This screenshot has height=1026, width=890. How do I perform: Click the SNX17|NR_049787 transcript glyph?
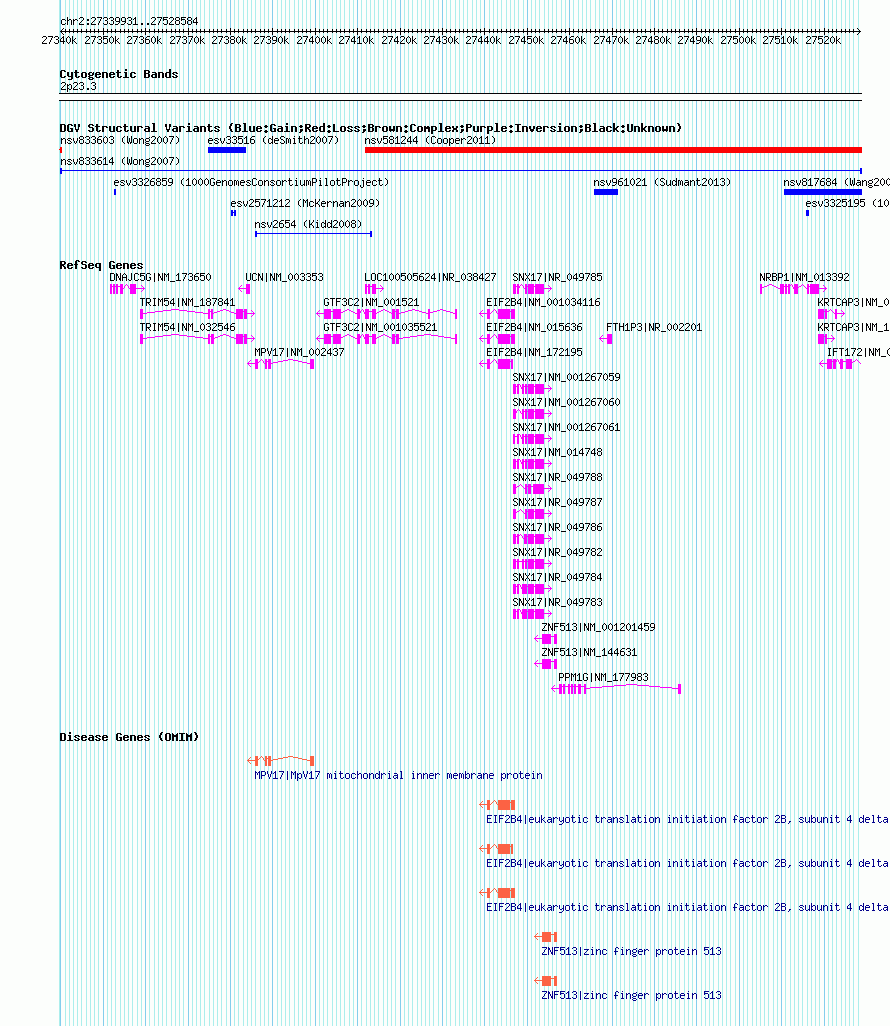point(532,514)
